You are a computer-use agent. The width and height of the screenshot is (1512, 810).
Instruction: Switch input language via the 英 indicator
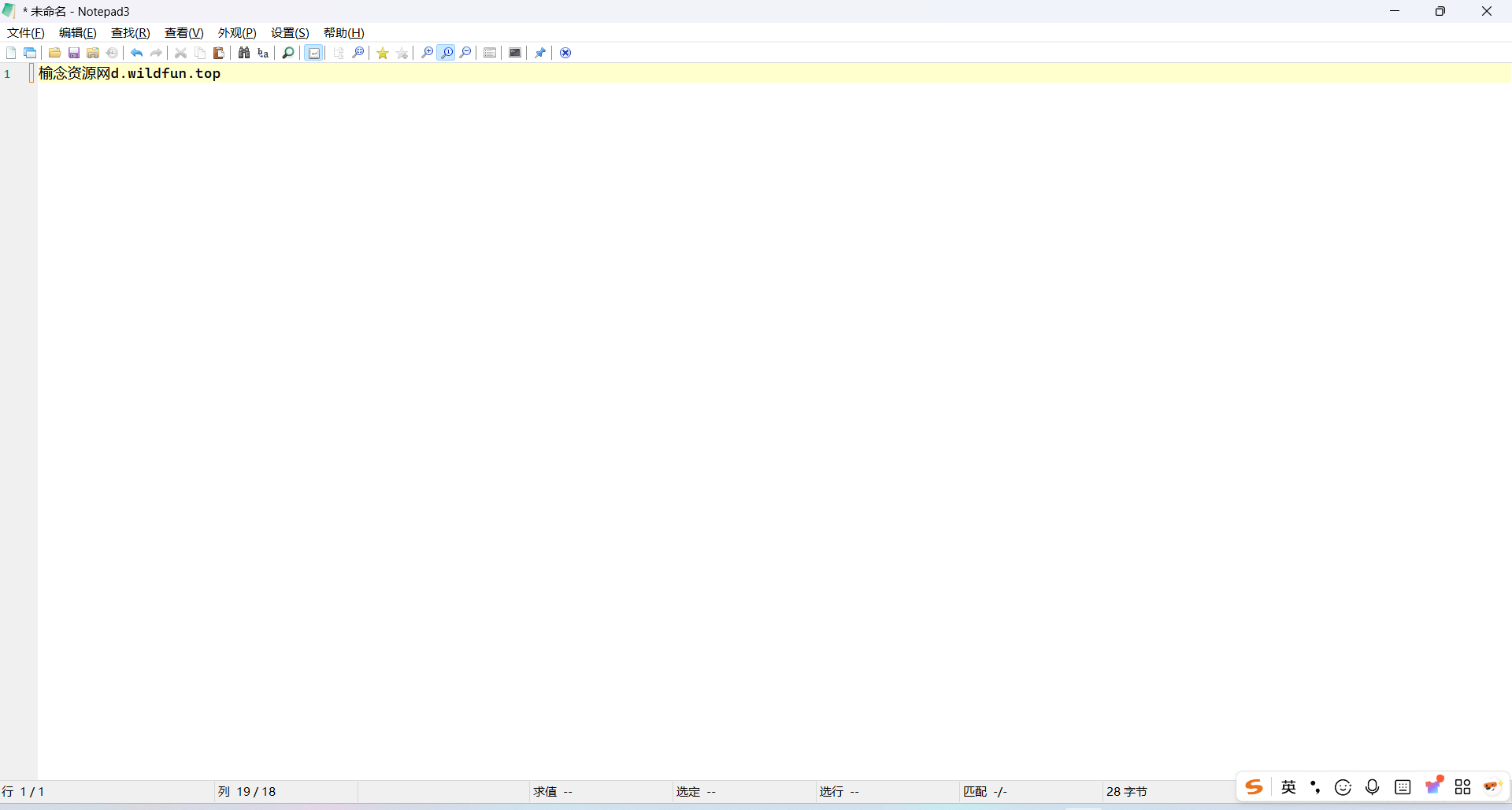click(x=1289, y=787)
